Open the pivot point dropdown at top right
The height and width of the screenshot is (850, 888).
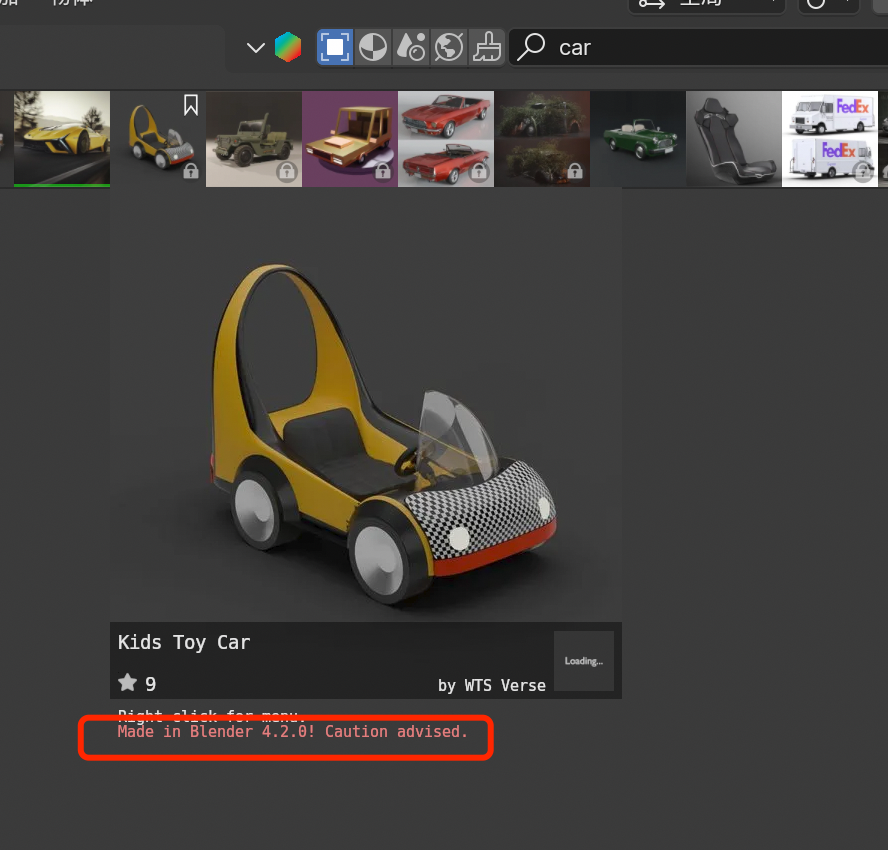pos(830,4)
